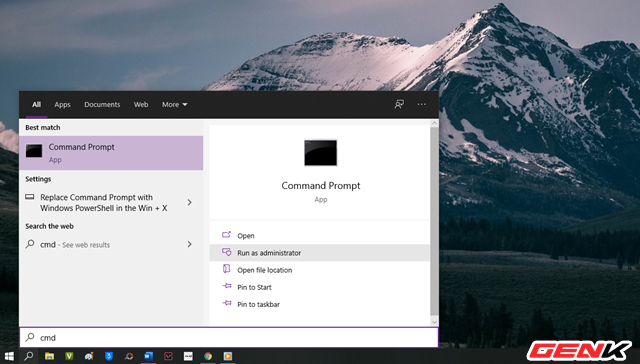
Task: Click the scrollbar down arrow in preview pane
Action: click(434, 322)
